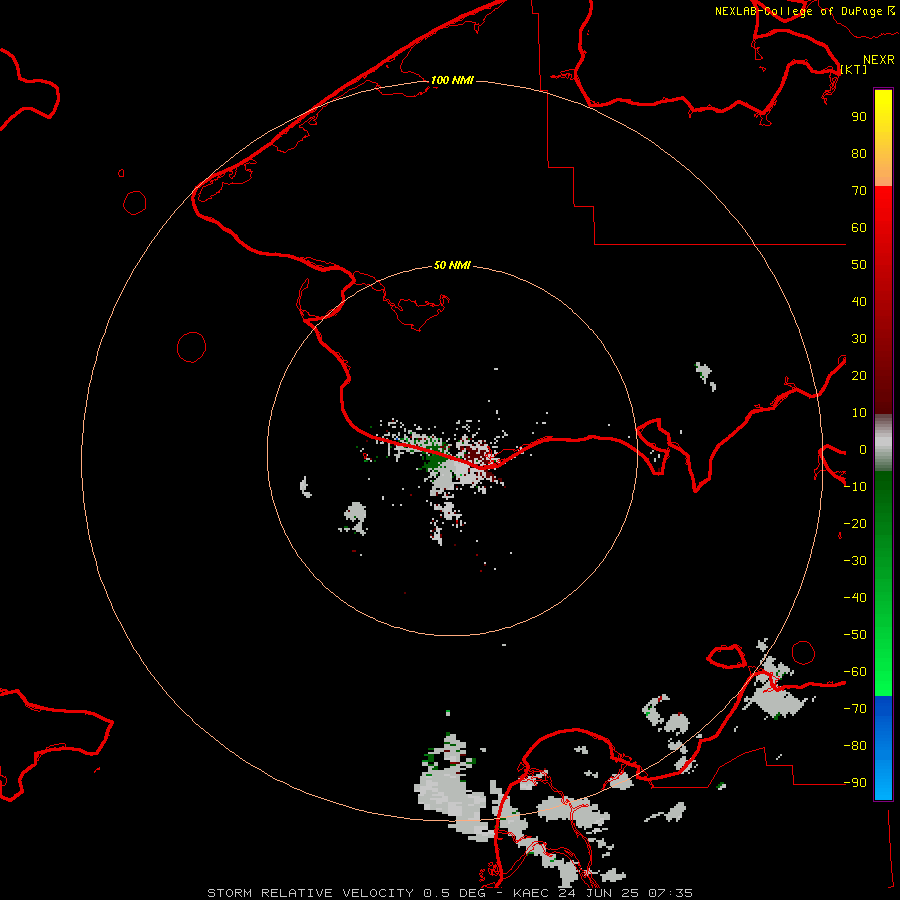Image resolution: width=900 pixels, height=900 pixels.
Task: Click the -90 value on velocity scale
Action: tap(855, 783)
